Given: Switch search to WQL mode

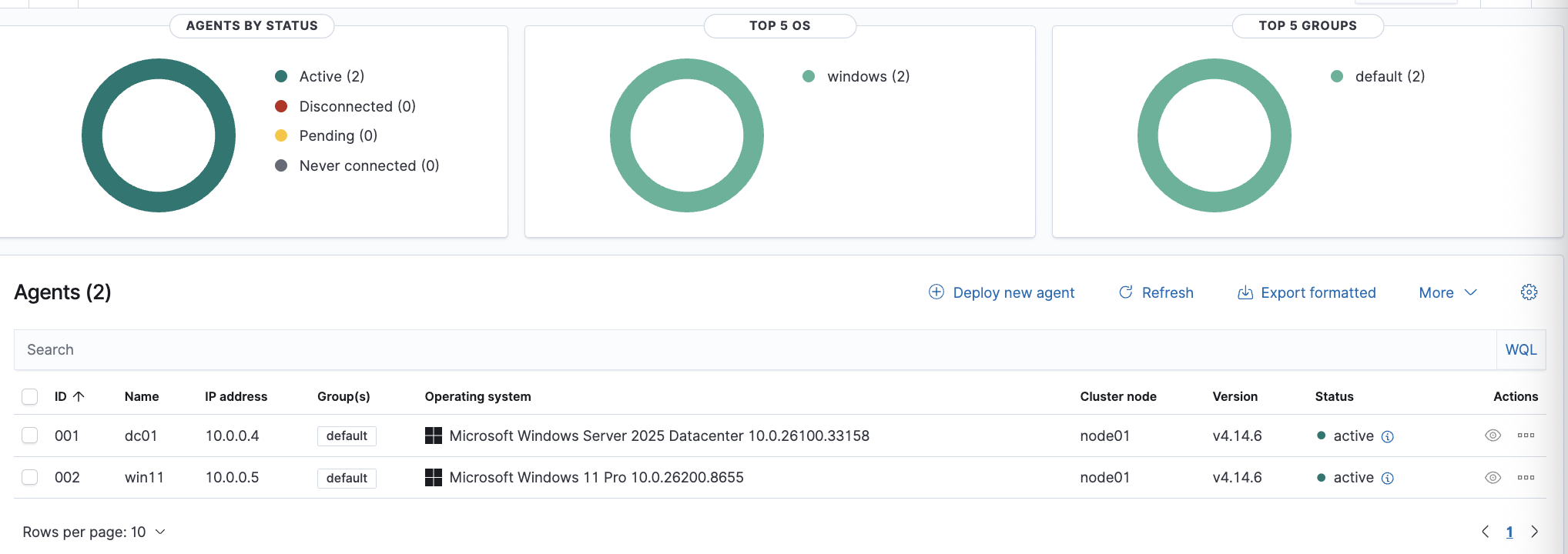Looking at the screenshot, I should 1521,349.
